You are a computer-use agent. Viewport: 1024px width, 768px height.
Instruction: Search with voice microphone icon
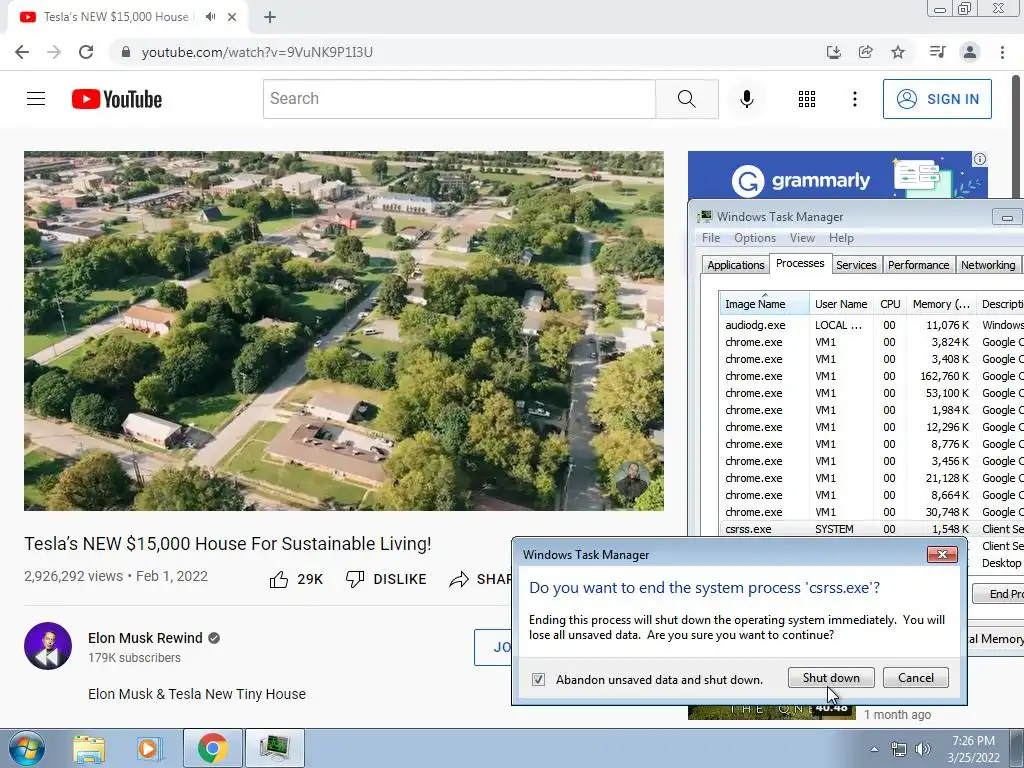[x=747, y=99]
